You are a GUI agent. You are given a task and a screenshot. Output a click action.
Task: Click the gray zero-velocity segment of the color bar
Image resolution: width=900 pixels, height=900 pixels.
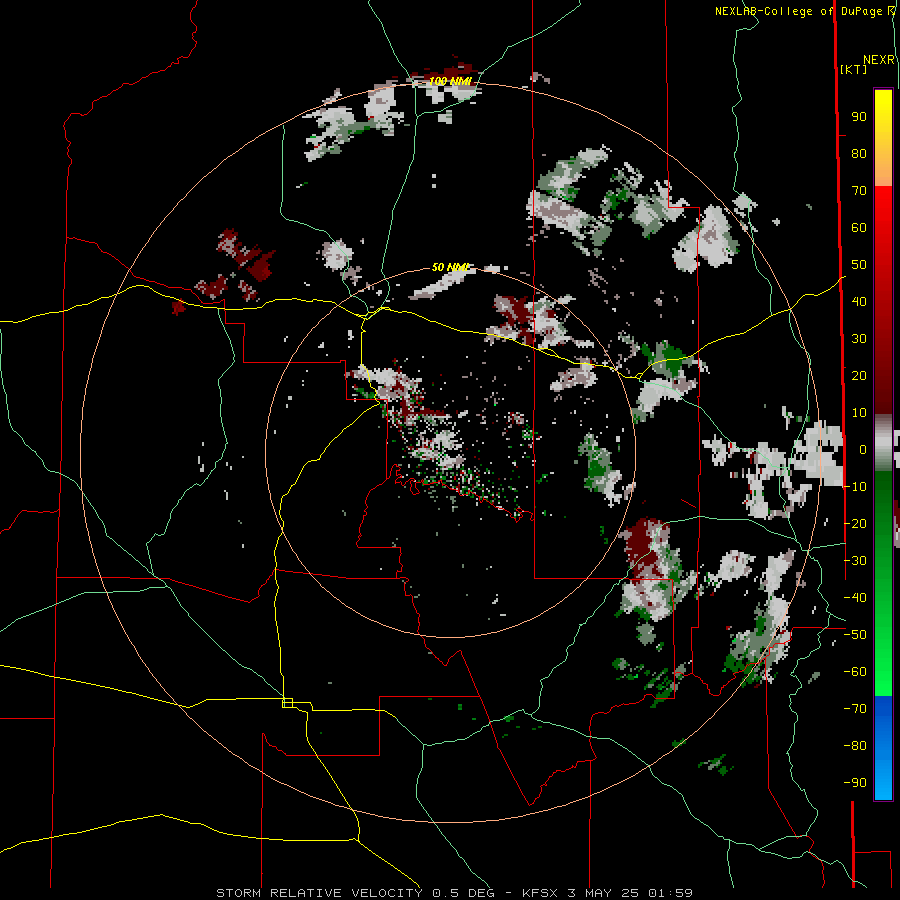click(x=883, y=442)
